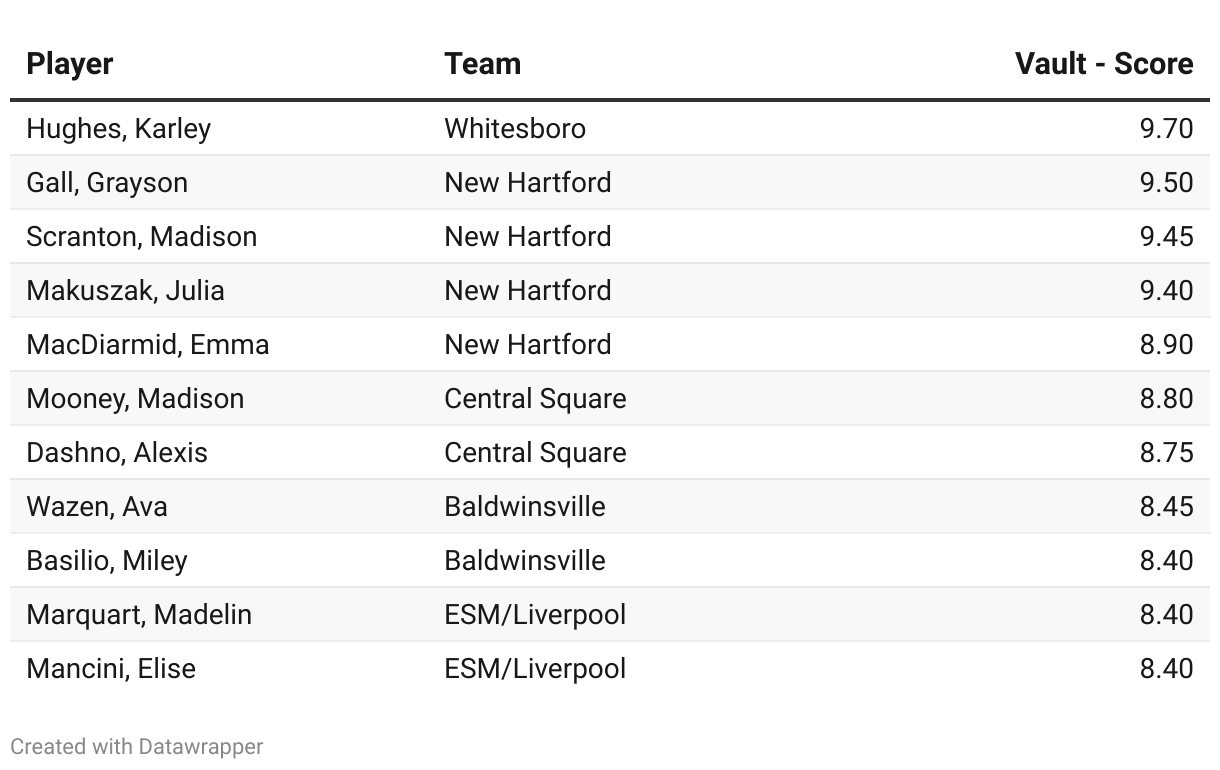Click the Wazen, Ava name
Screen dimensions: 1220x770
pos(97,507)
